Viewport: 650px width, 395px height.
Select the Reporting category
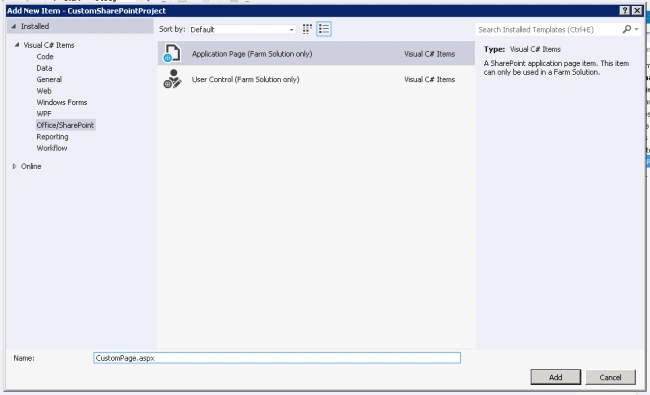point(52,137)
